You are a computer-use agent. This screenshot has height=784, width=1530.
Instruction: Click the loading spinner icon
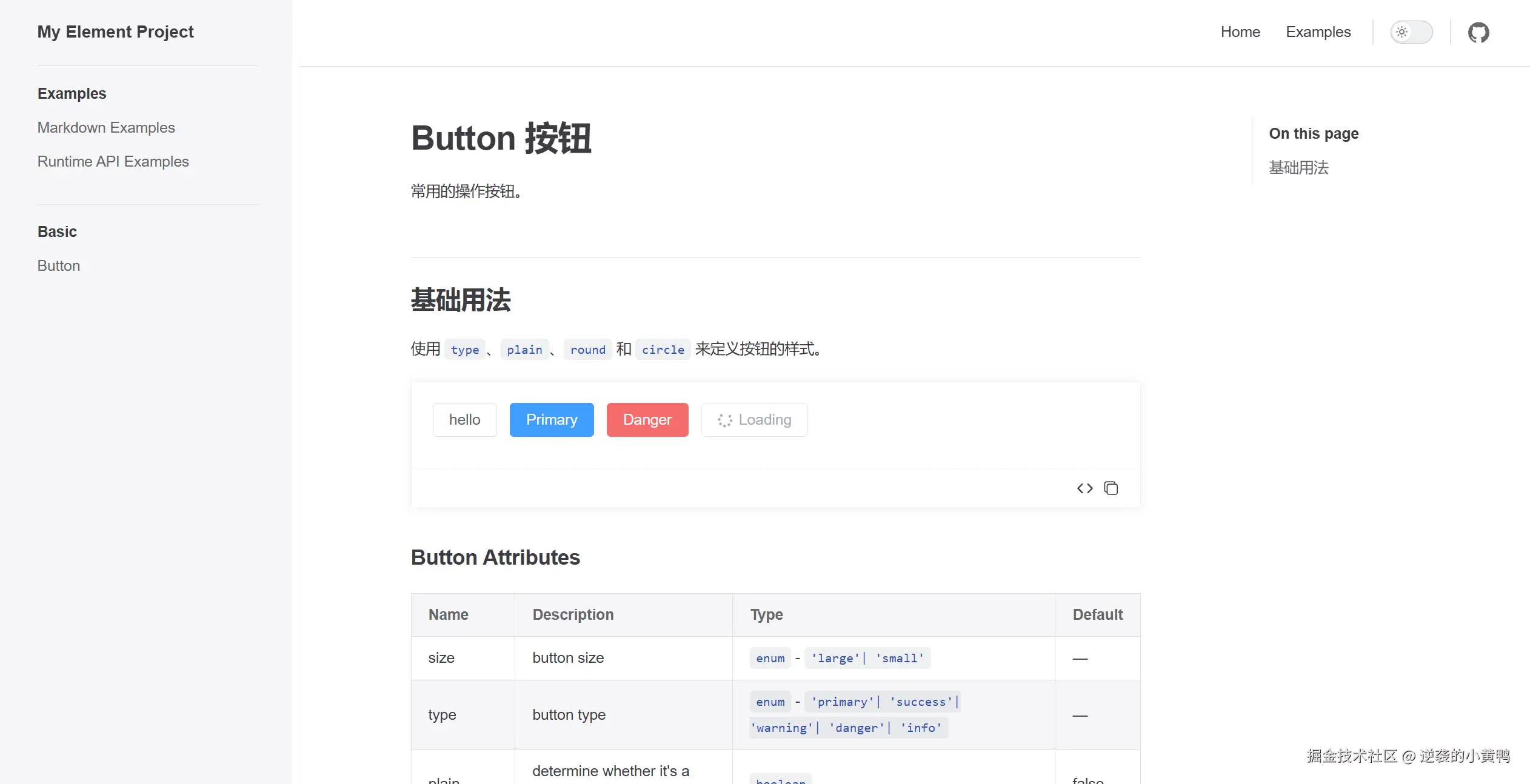click(x=724, y=420)
